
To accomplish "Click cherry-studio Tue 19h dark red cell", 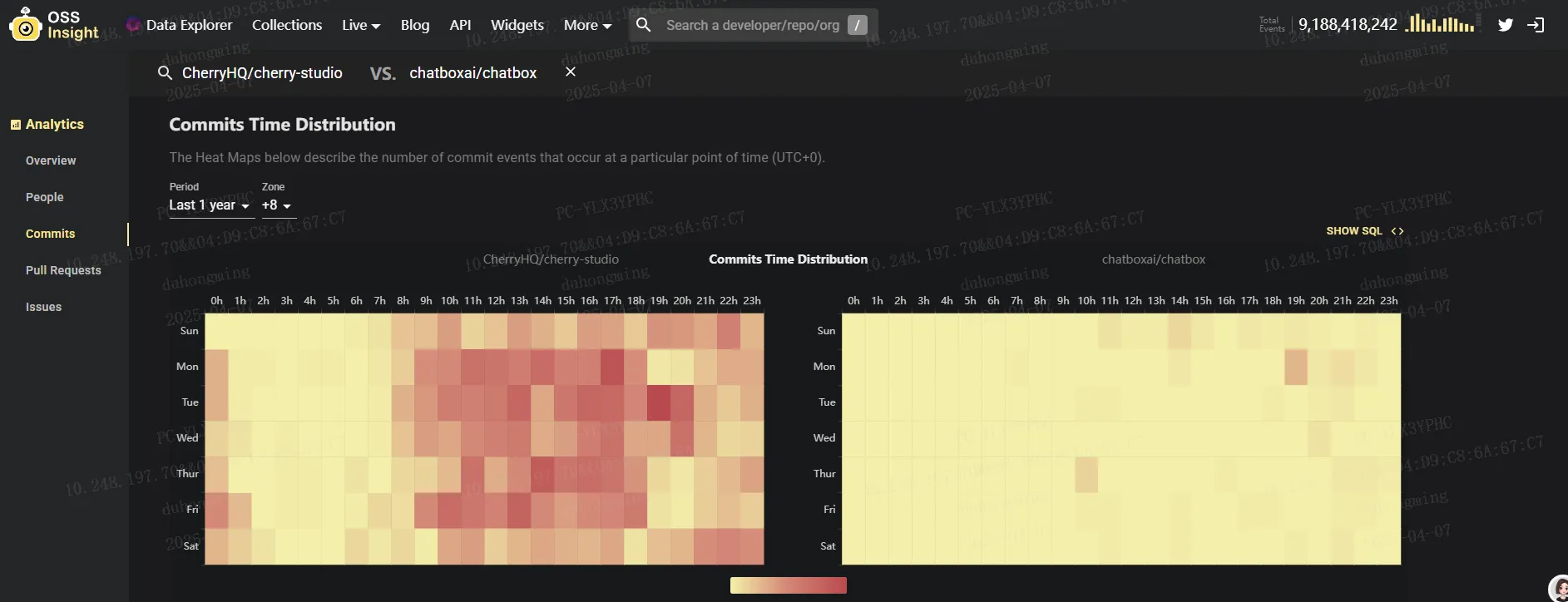I will (659, 402).
